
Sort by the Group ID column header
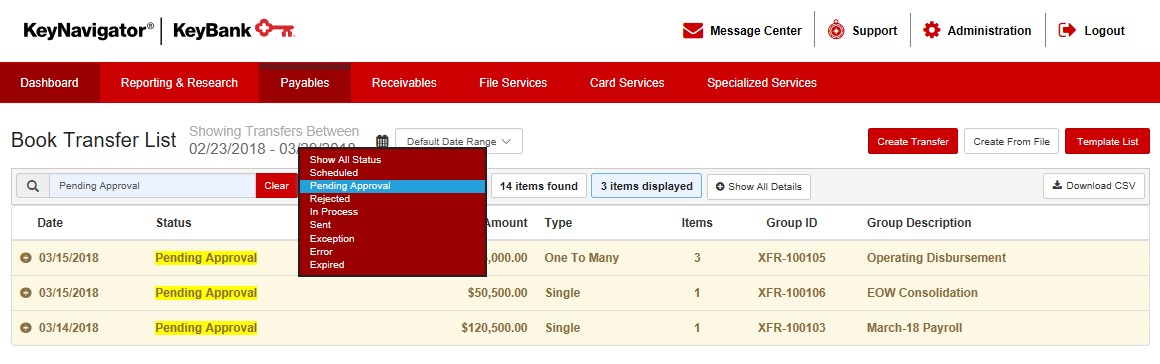[792, 223]
